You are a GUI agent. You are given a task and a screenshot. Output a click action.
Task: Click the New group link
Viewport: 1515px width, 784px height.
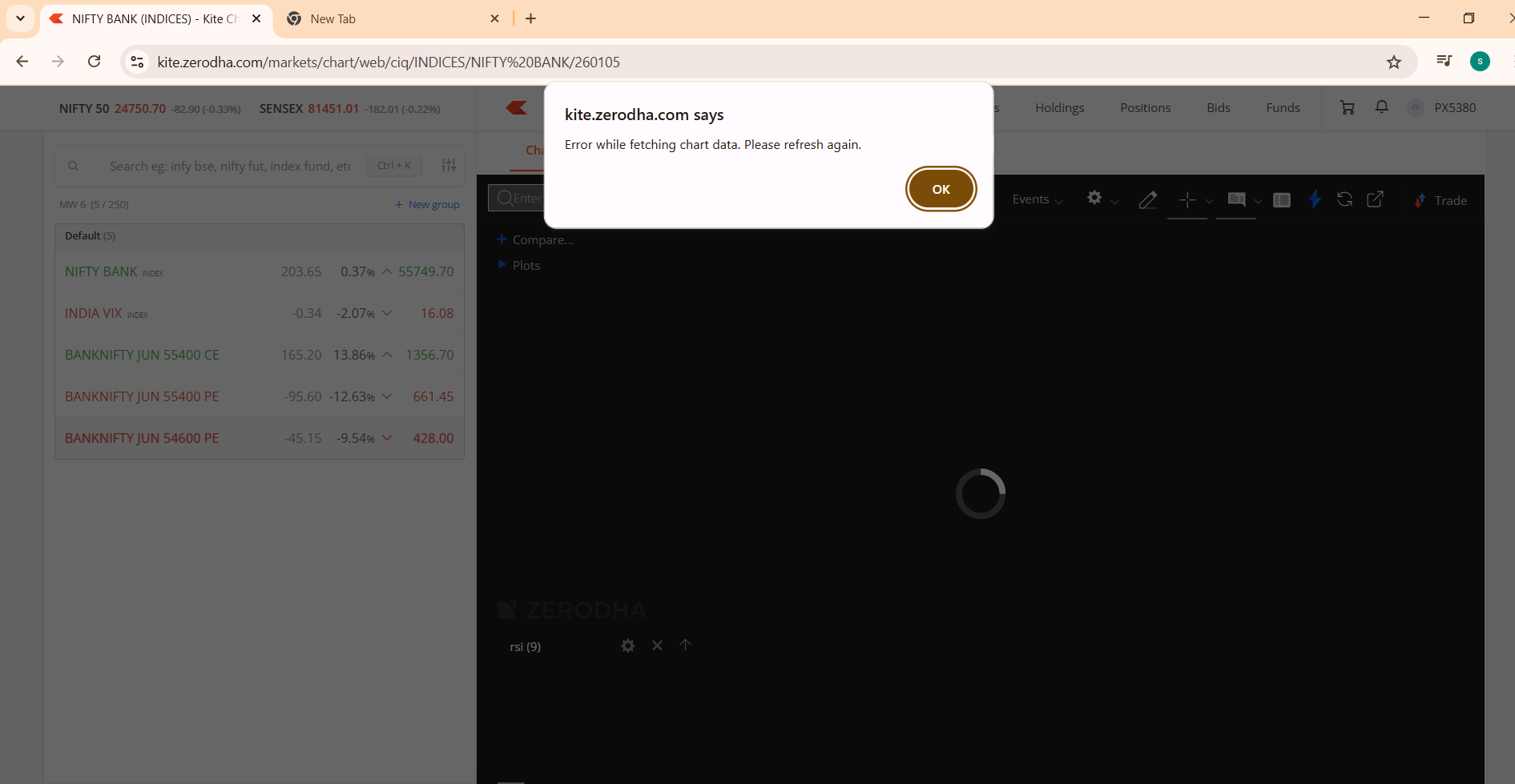(427, 205)
